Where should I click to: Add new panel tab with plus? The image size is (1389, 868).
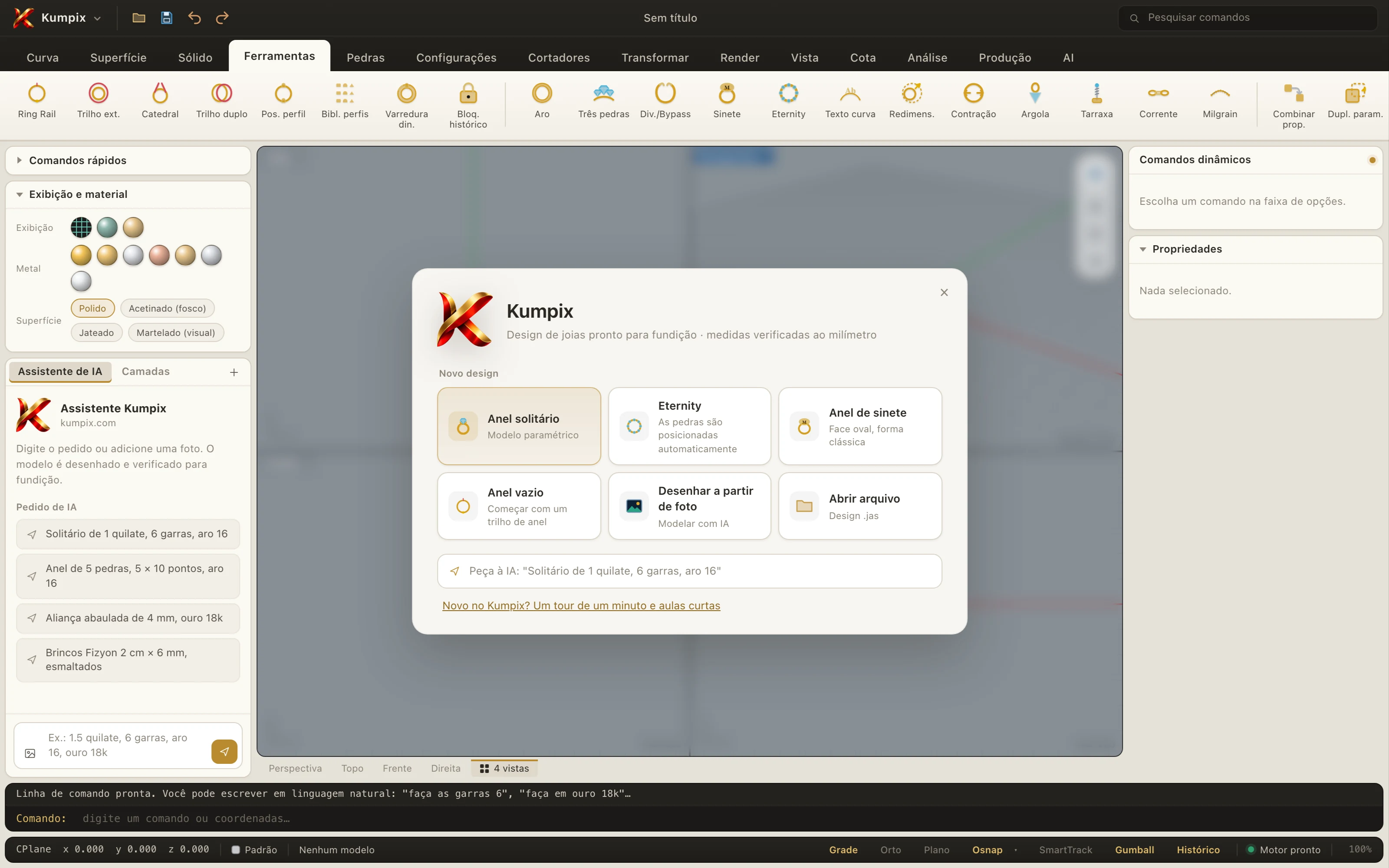[x=234, y=372]
